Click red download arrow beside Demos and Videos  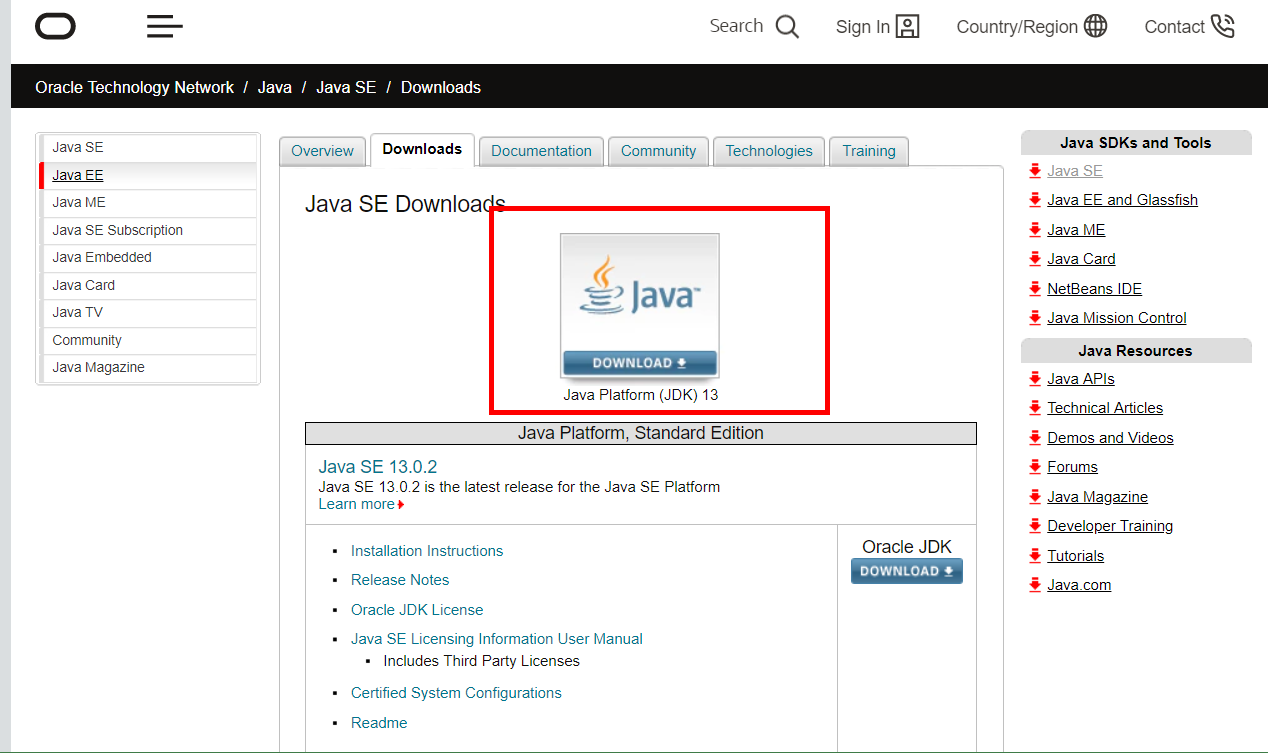click(x=1035, y=438)
